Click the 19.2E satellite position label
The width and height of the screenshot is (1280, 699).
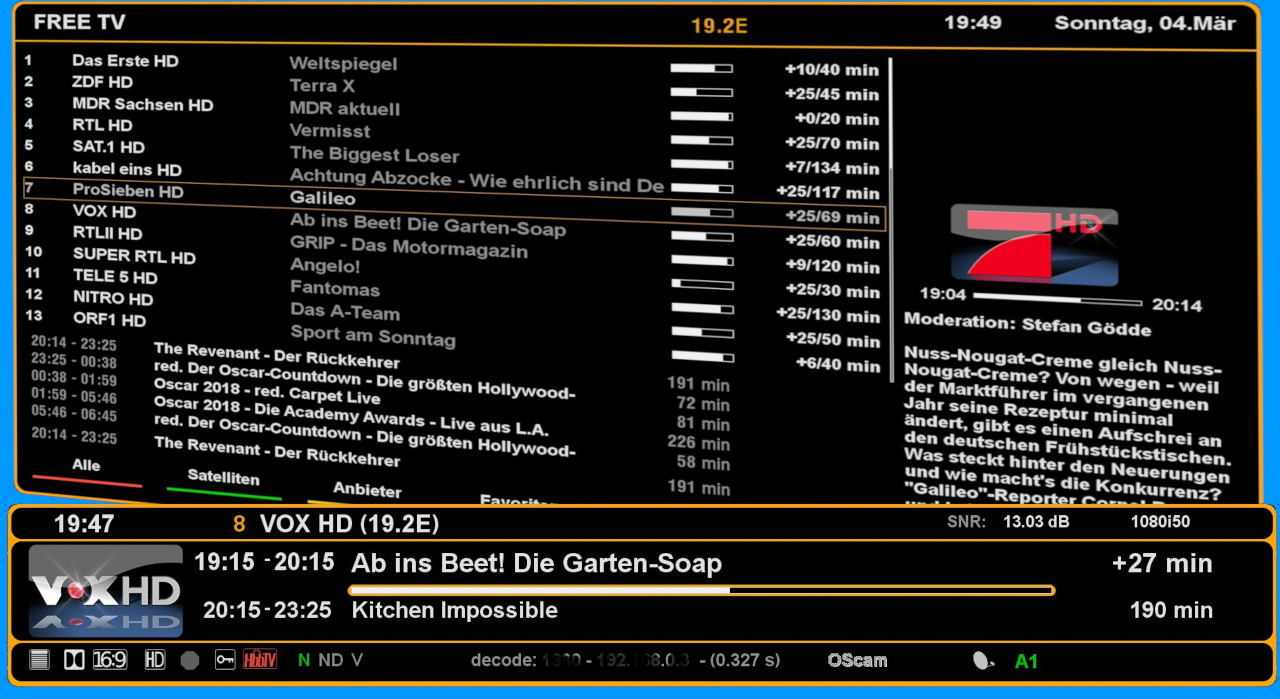pos(719,26)
